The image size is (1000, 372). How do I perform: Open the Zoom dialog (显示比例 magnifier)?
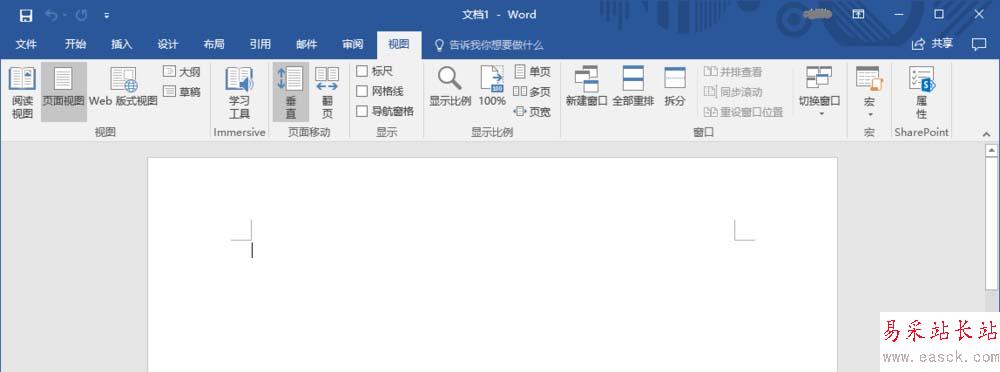(x=450, y=87)
